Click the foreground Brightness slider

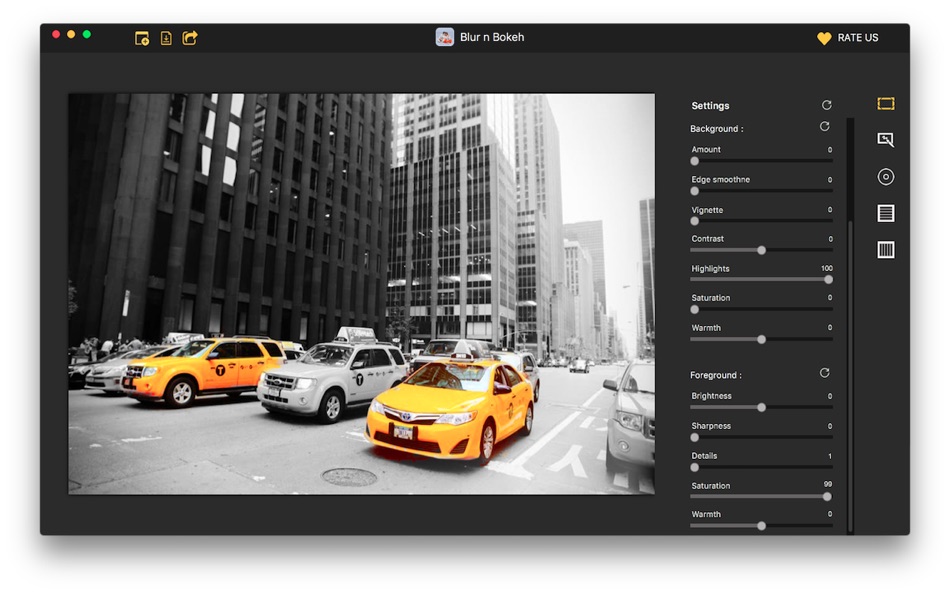pos(761,407)
